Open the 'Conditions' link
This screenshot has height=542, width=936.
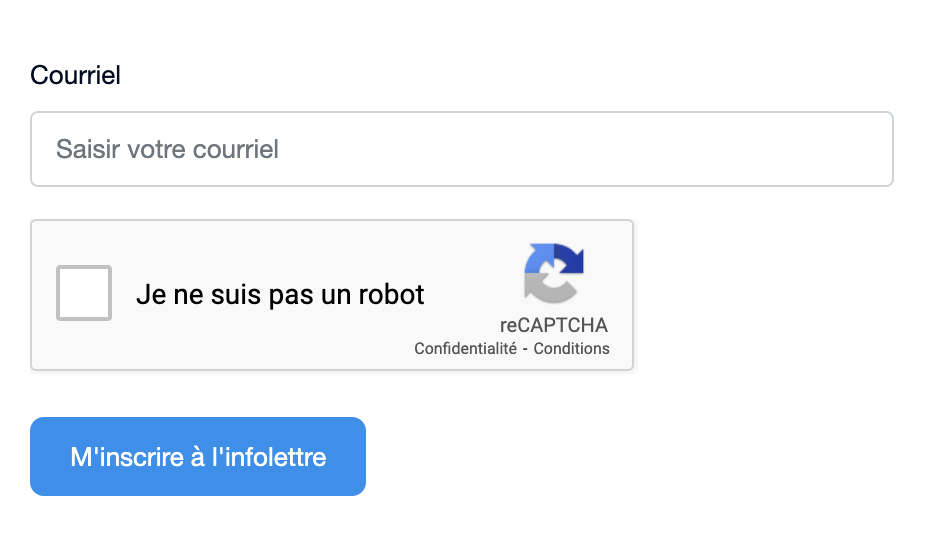click(571, 349)
